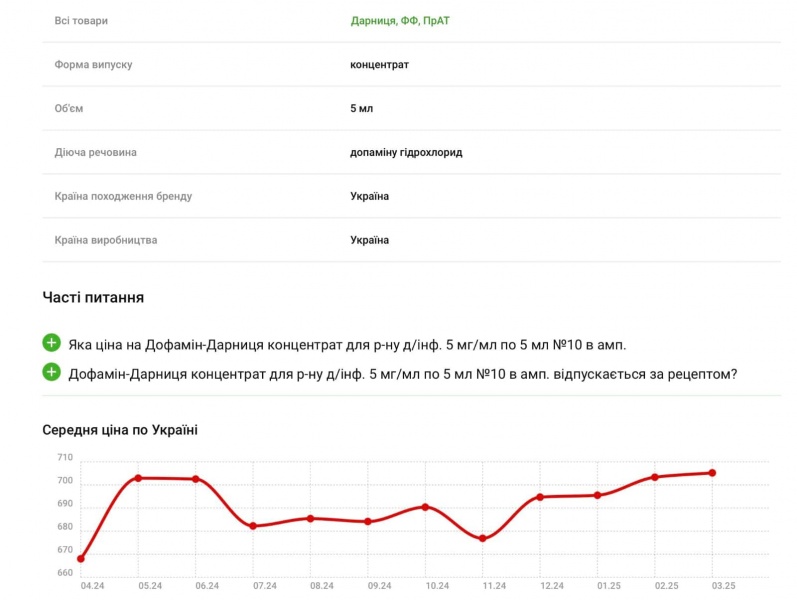The image size is (797, 600).
Task: Click the 01.25 data point on the chart
Action: pyautogui.click(x=597, y=495)
